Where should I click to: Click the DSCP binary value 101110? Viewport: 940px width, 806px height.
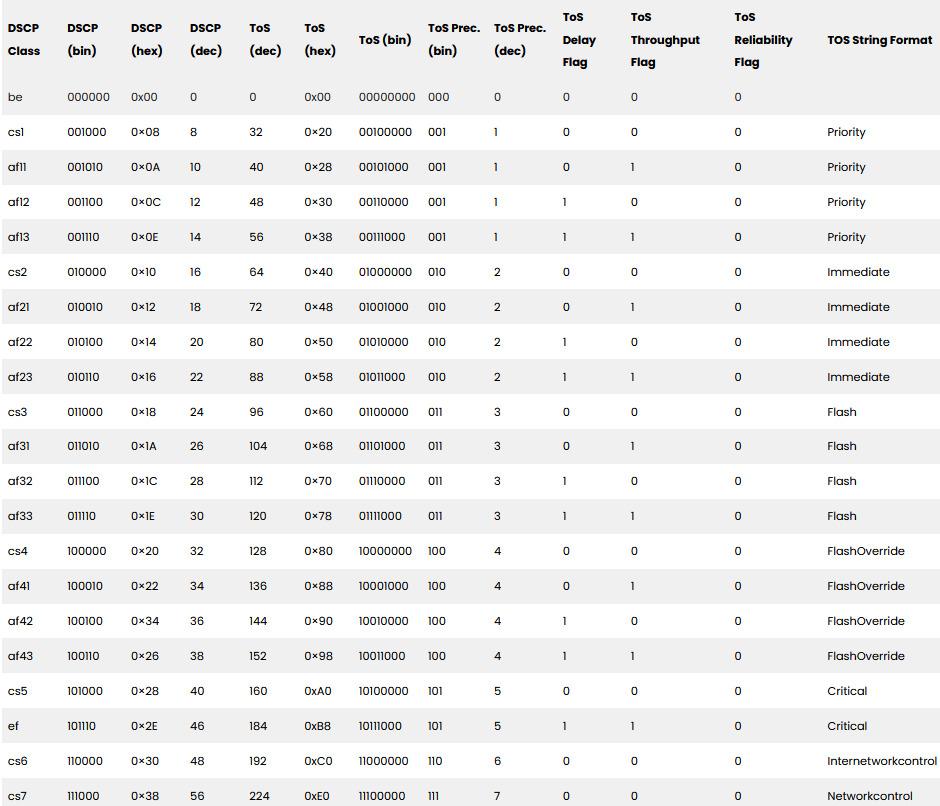[82, 726]
